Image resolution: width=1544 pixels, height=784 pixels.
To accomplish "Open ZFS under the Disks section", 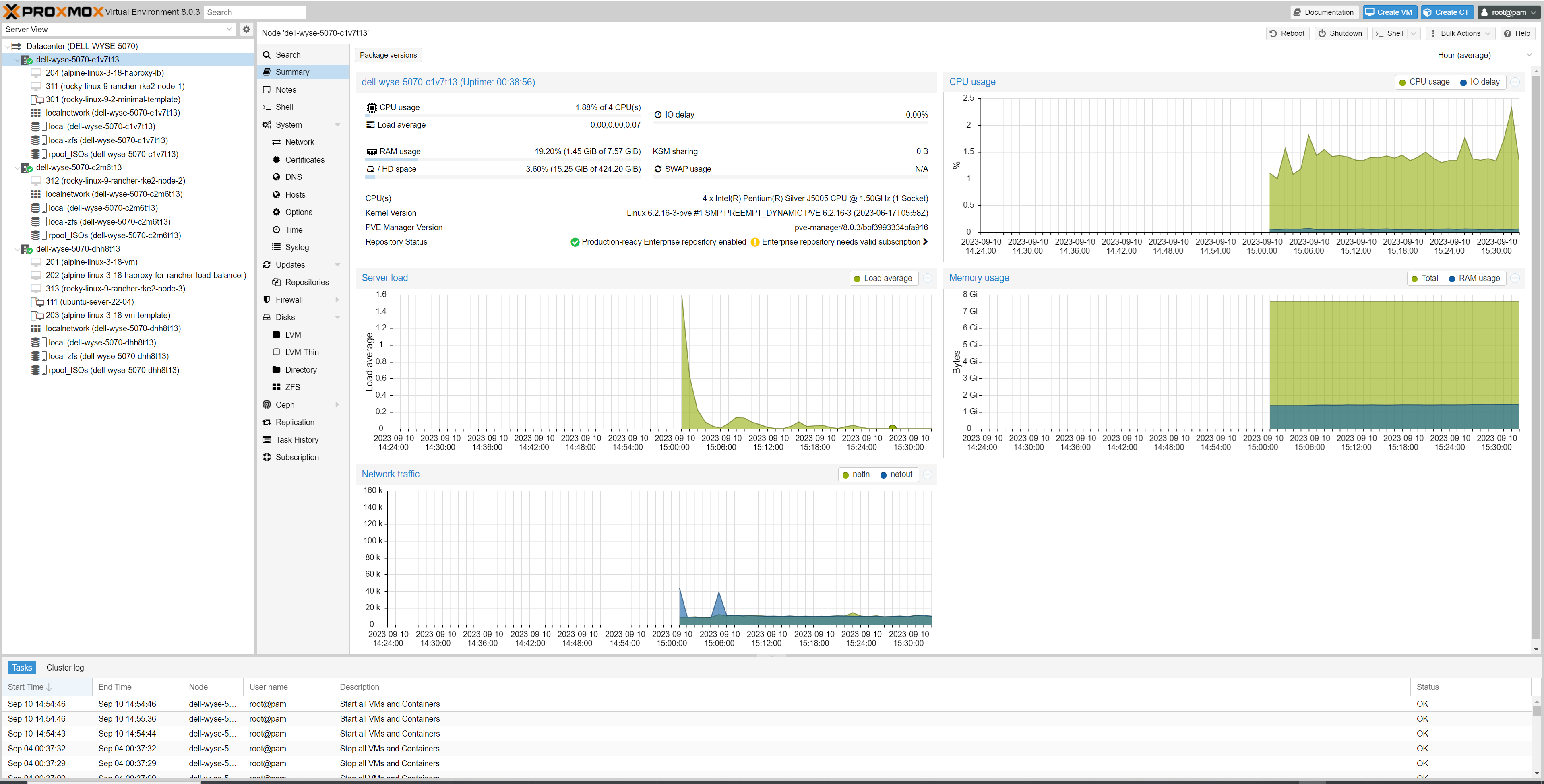I will [293, 387].
